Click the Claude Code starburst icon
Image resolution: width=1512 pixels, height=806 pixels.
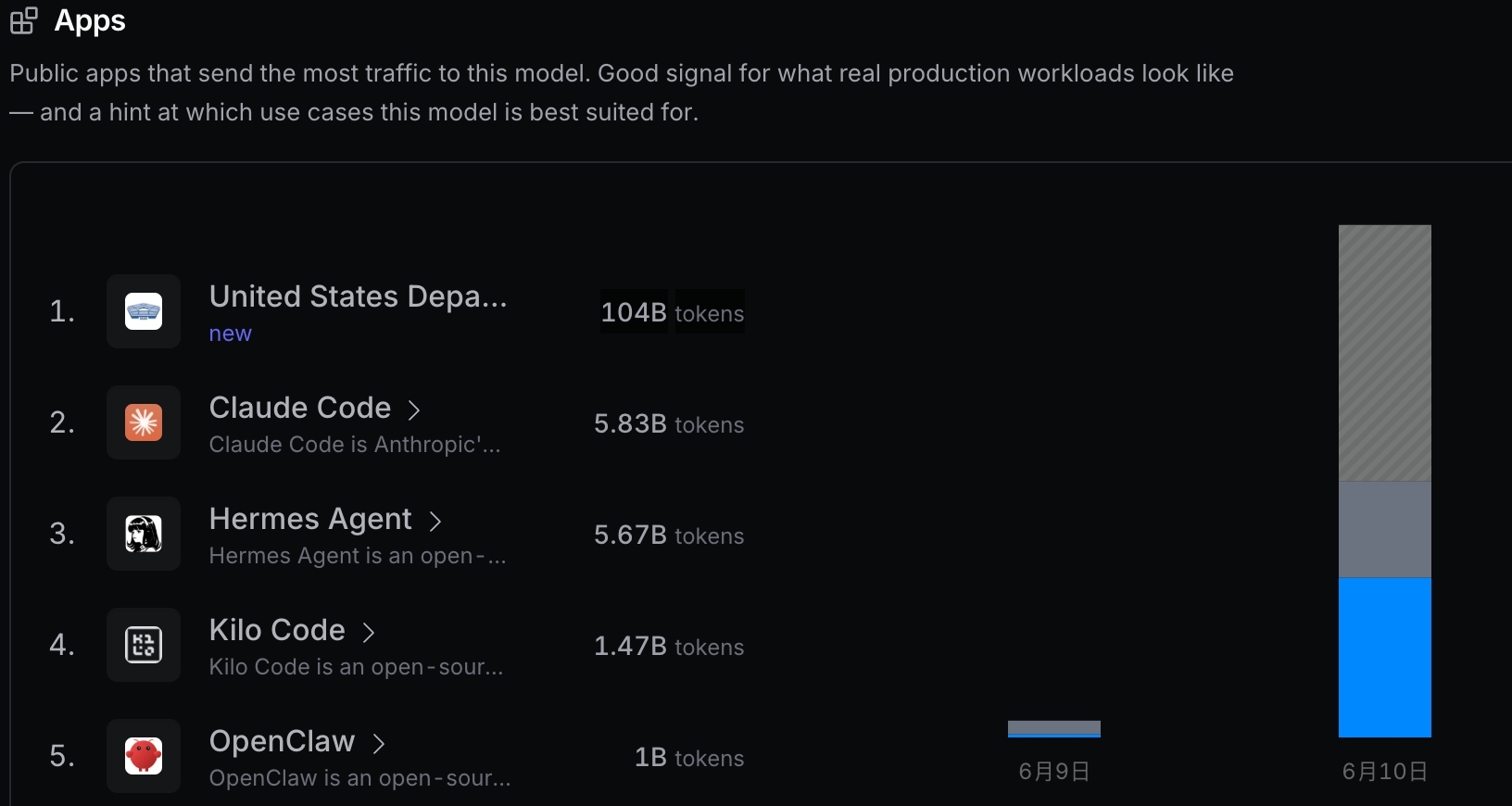(144, 422)
